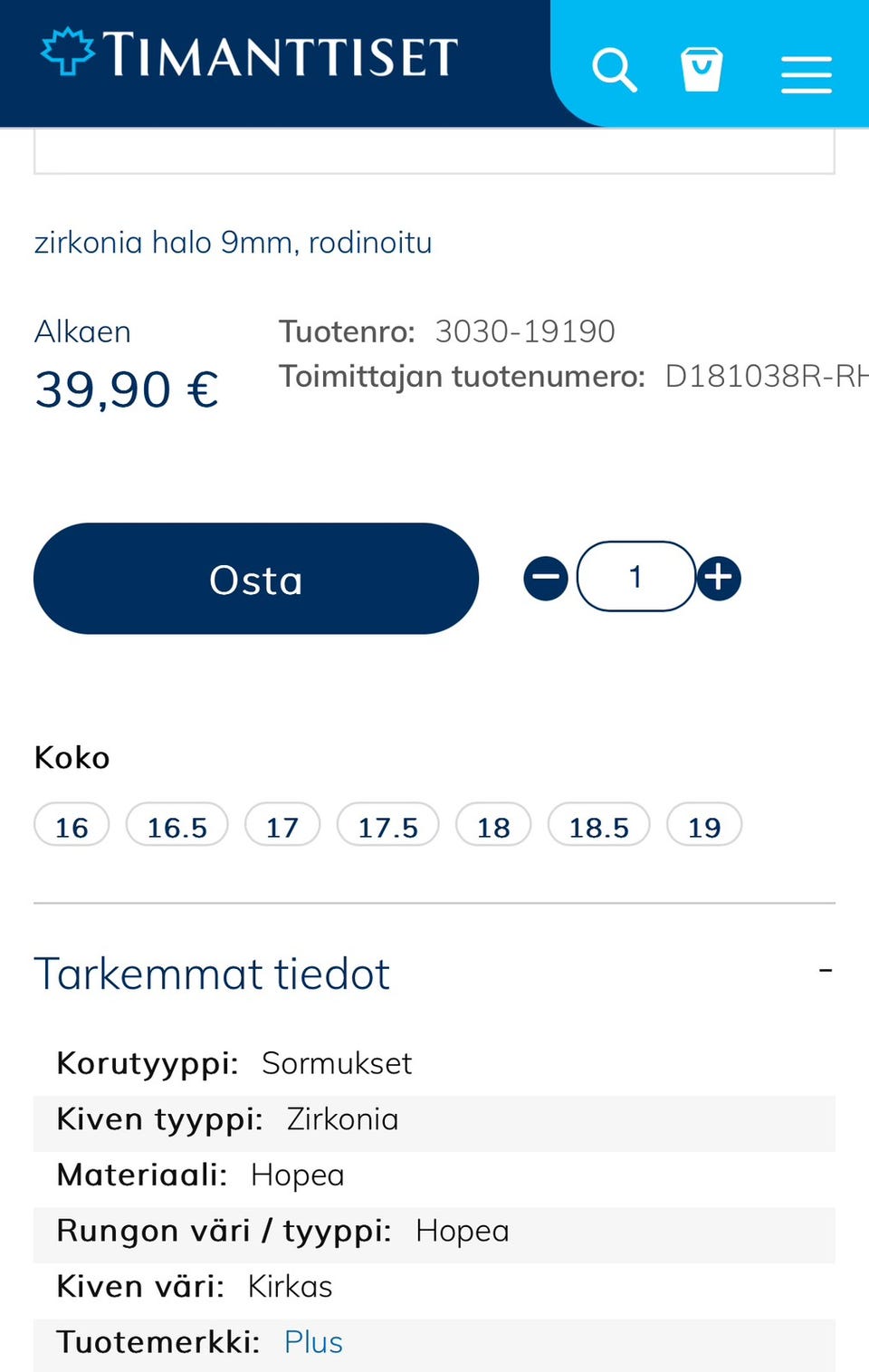Increase quantity with plus button
Screen dimensions: 869x1372
click(x=720, y=577)
